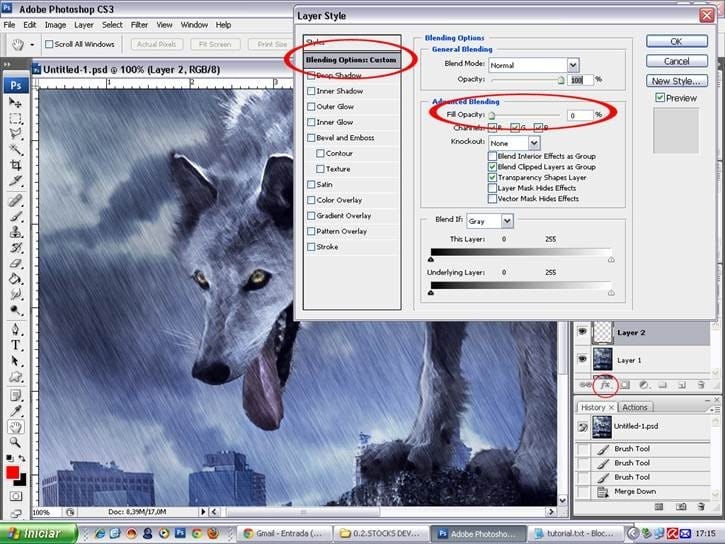725x544 pixels.
Task: Select the Polygonal Lasso tool
Action: point(15,134)
